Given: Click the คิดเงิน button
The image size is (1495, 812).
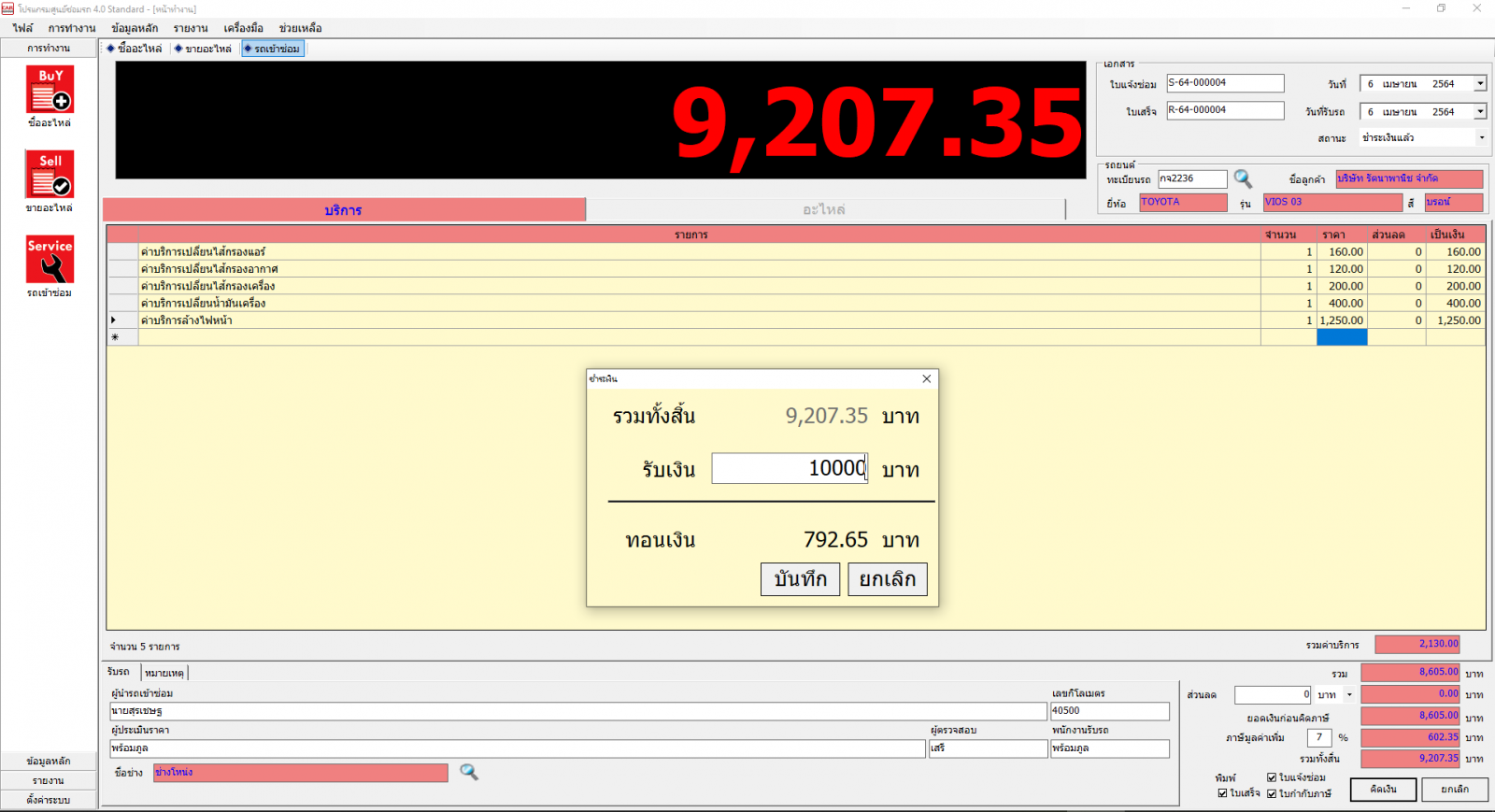Looking at the screenshot, I should coord(1383,790).
